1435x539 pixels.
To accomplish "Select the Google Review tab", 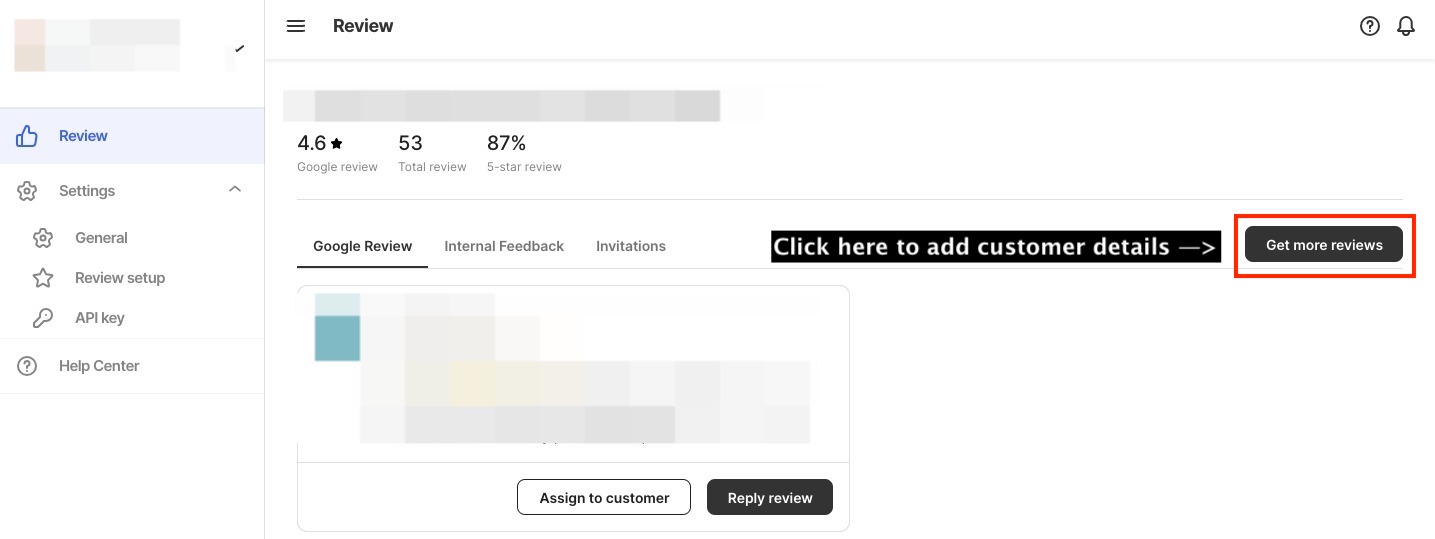I will pyautogui.click(x=362, y=246).
